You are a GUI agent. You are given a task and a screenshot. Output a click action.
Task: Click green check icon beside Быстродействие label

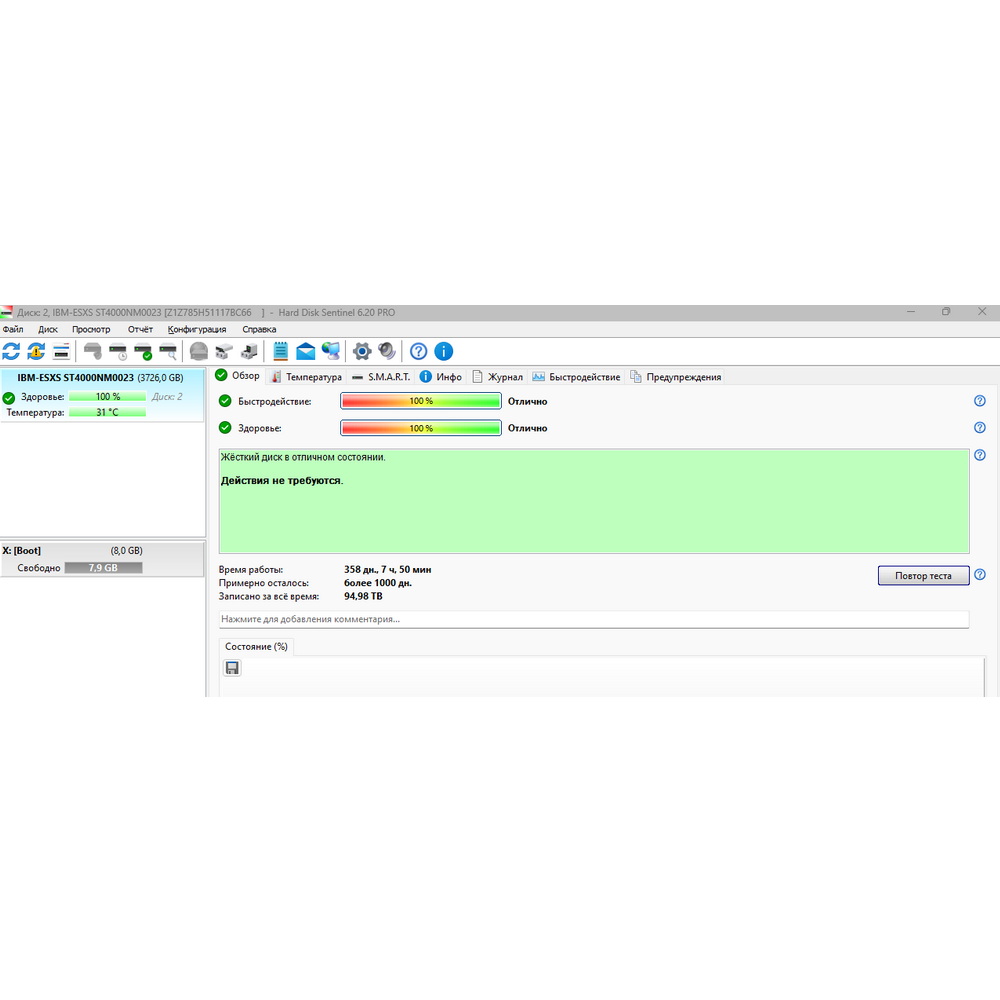[x=225, y=401]
